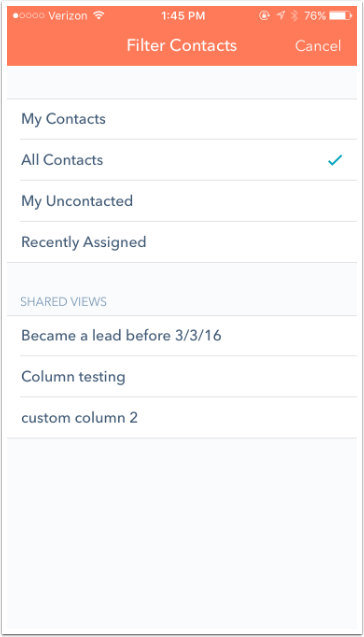Select the Column testing shared view
Viewport: 364px width, 637px height.
click(182, 377)
